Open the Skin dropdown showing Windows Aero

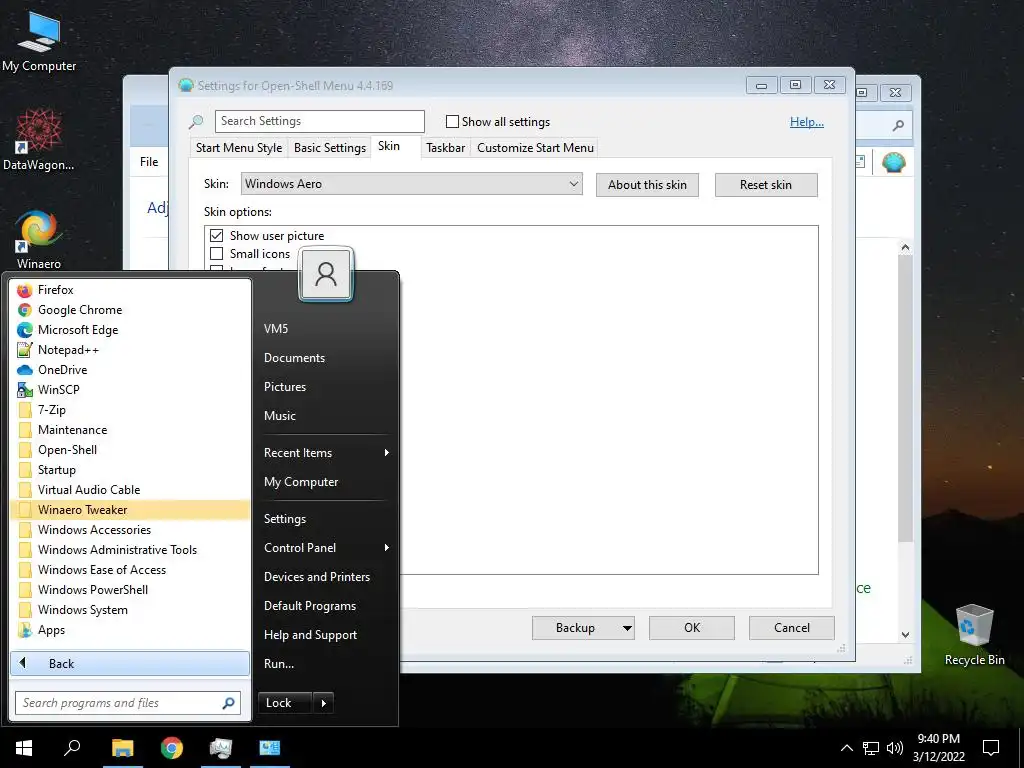click(x=411, y=184)
